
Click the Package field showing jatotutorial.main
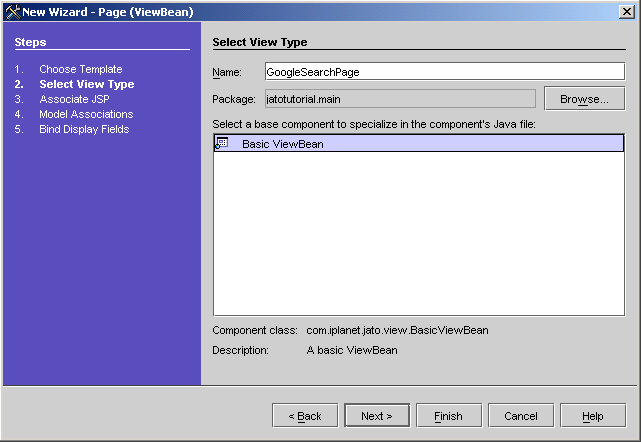[400, 99]
